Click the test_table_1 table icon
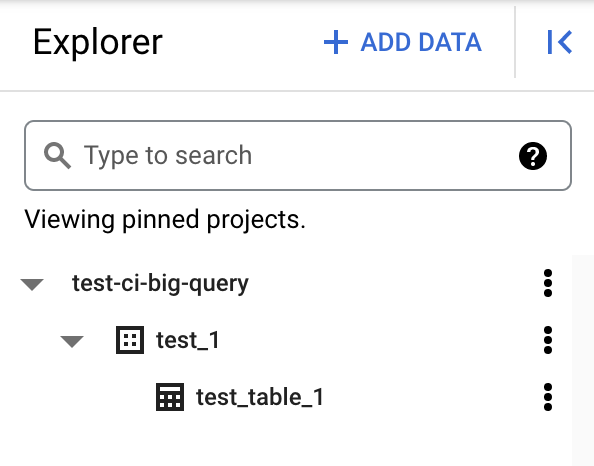This screenshot has height=466, width=594. [170, 397]
